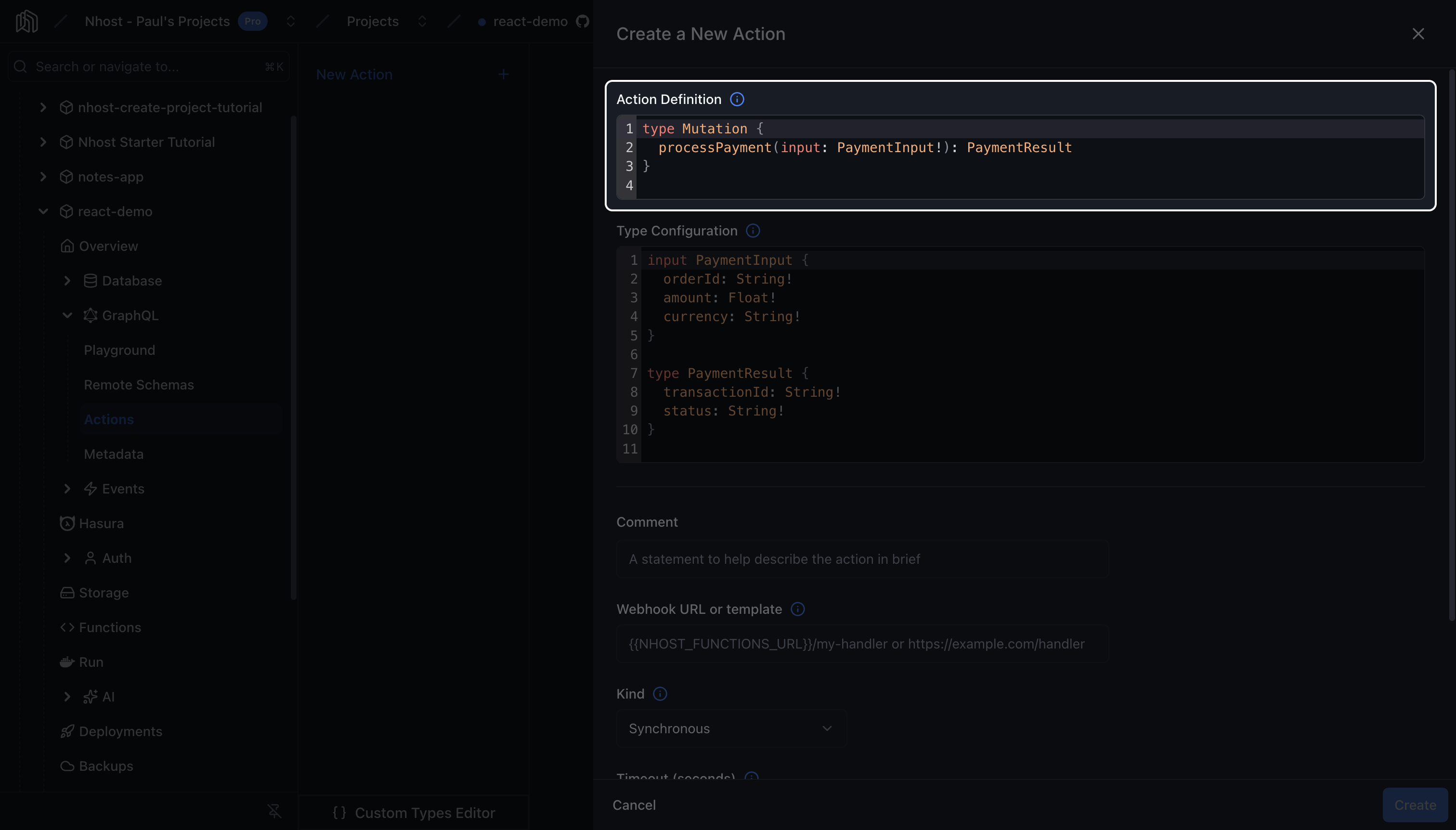
Task: Click the Search or navigate input
Action: tap(148, 67)
